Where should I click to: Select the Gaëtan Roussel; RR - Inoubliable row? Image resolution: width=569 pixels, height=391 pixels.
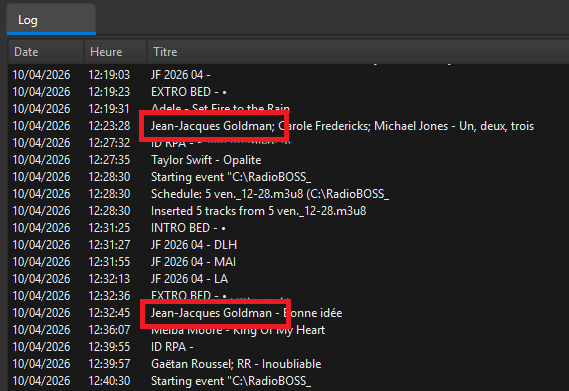click(x=288, y=364)
